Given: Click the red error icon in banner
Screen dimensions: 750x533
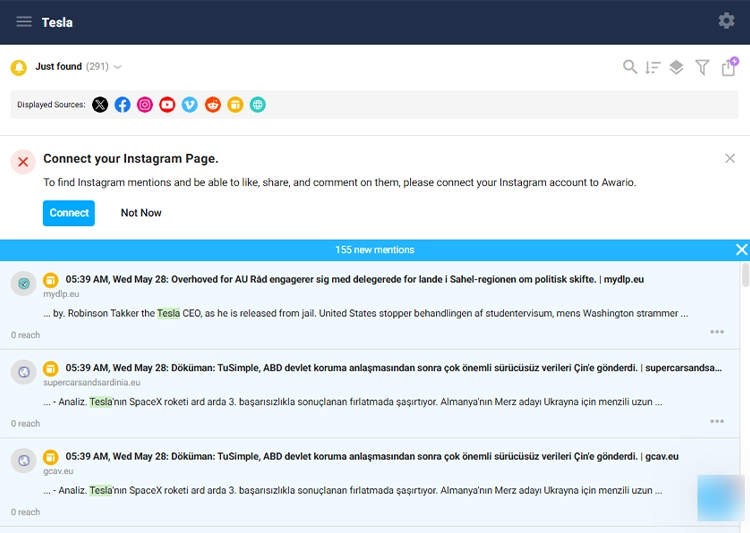Looking at the screenshot, I should [23, 162].
